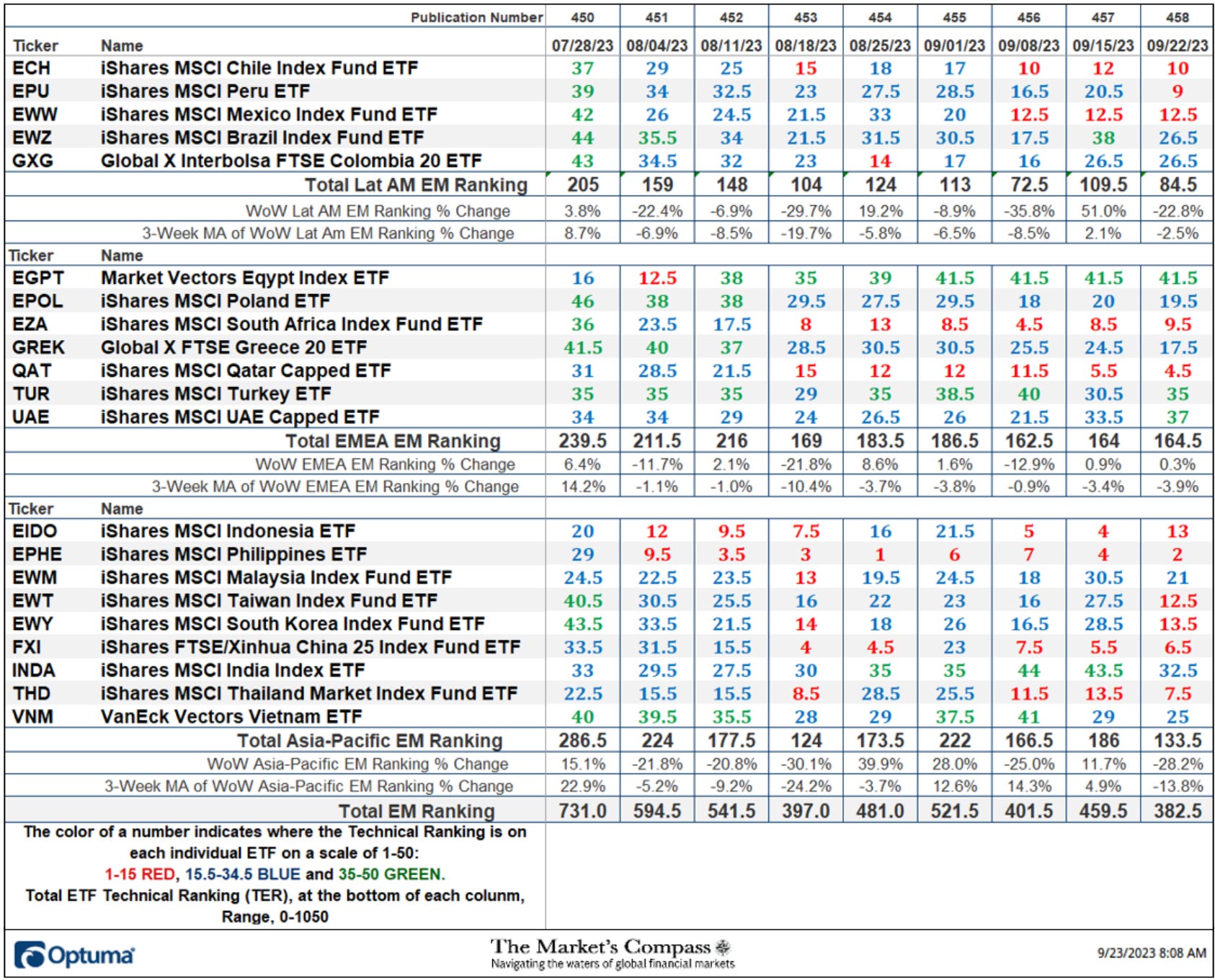Select Total EM Ranking value 731.0
Viewport: 1215px width, 980px height.
point(583,811)
